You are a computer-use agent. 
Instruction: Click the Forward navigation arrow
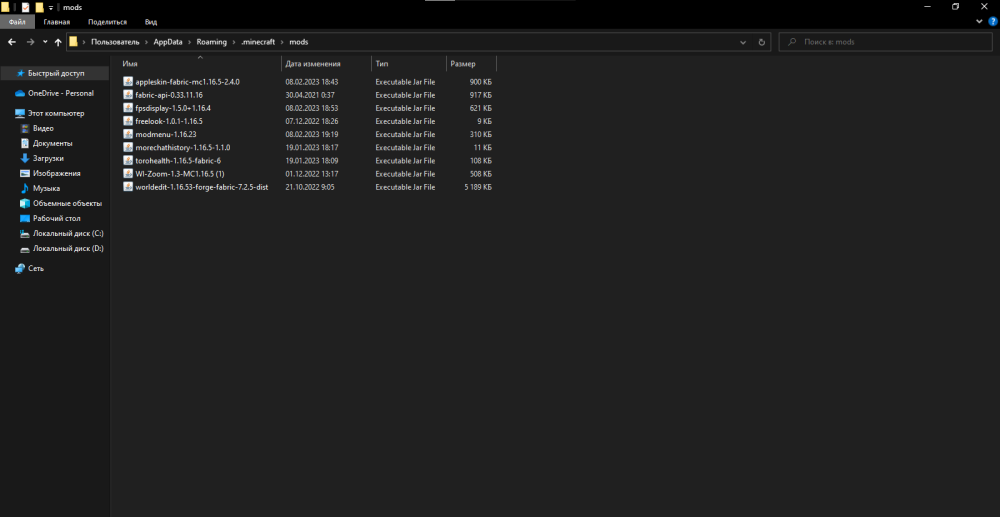[30, 42]
